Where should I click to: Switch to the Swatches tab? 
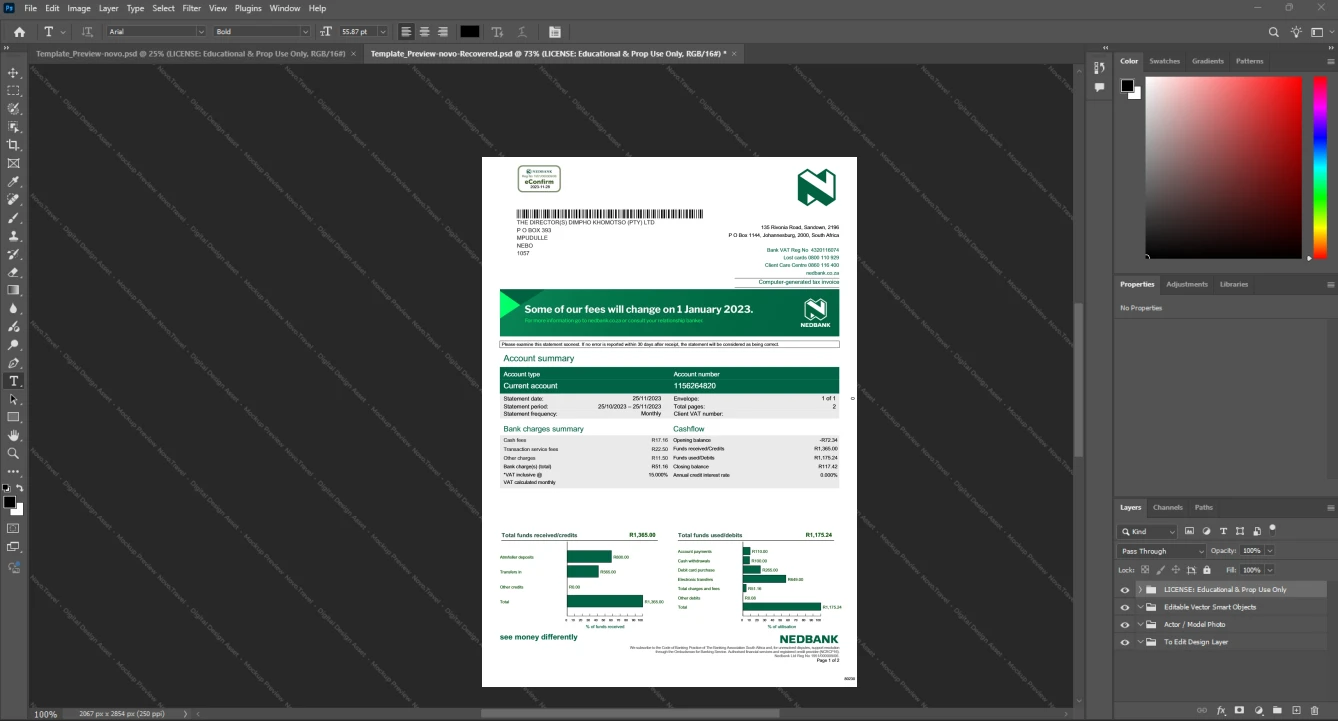click(1164, 61)
